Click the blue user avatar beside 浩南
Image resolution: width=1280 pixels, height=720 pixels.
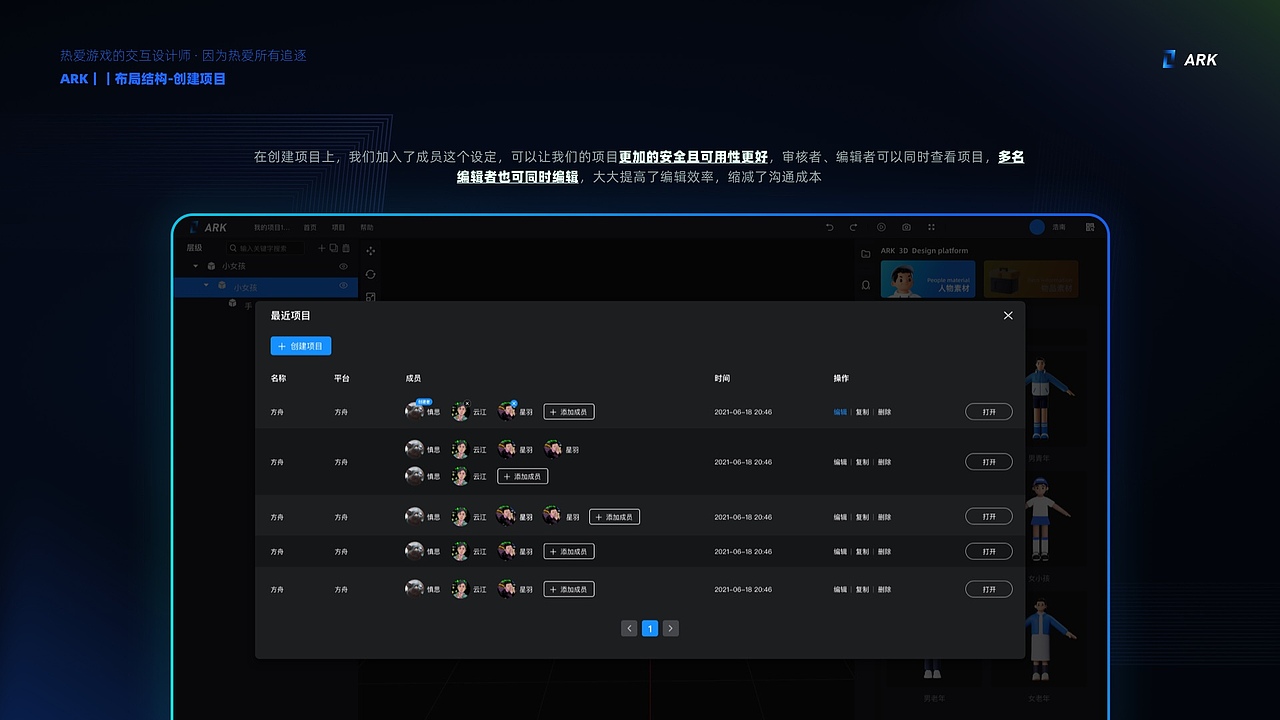coord(1037,227)
